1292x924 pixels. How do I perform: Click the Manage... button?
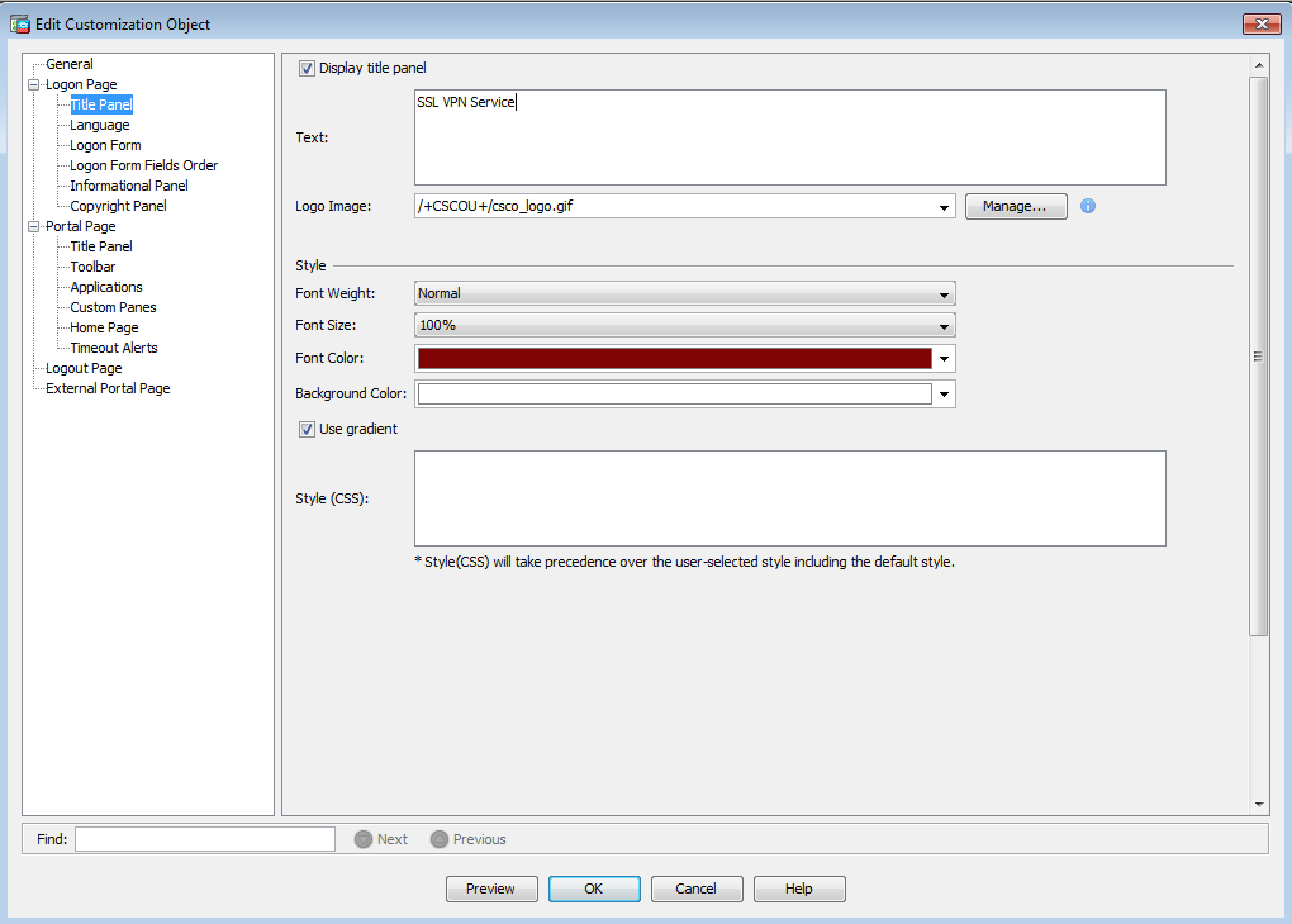pyautogui.click(x=1015, y=206)
